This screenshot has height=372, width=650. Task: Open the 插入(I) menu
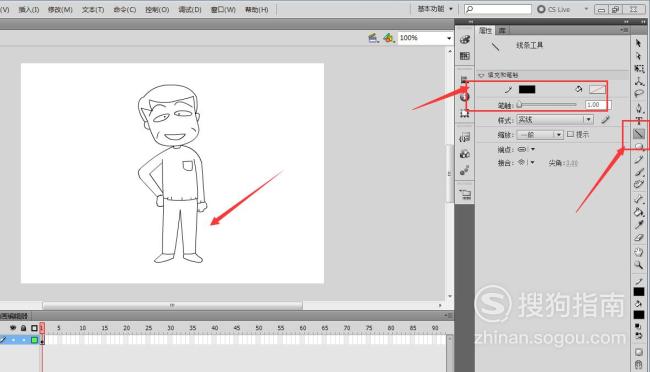pyautogui.click(x=29, y=9)
